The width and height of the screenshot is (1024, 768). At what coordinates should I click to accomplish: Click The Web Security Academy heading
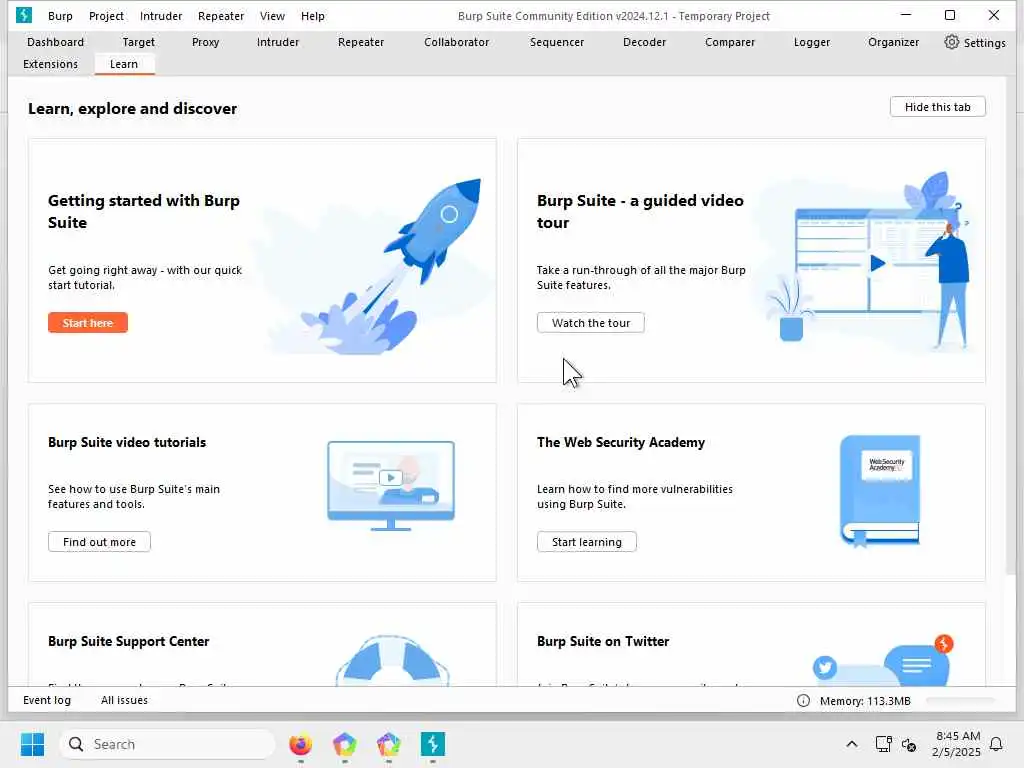[620, 442]
